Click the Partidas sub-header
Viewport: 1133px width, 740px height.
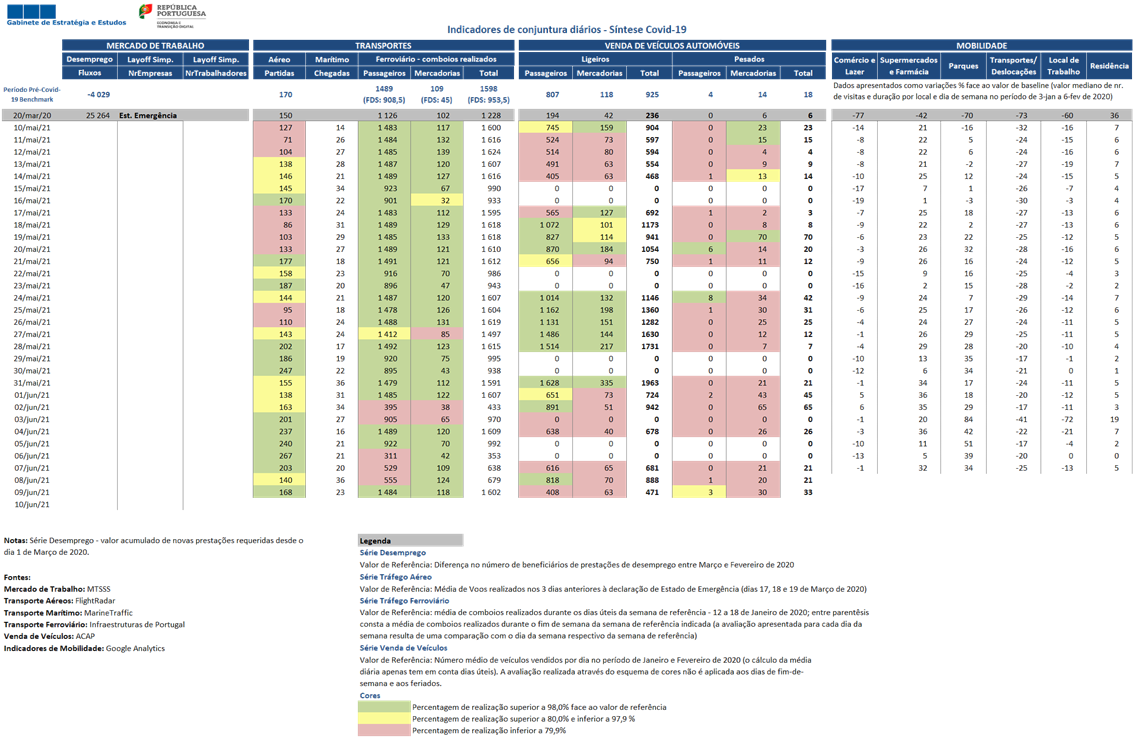[279, 73]
